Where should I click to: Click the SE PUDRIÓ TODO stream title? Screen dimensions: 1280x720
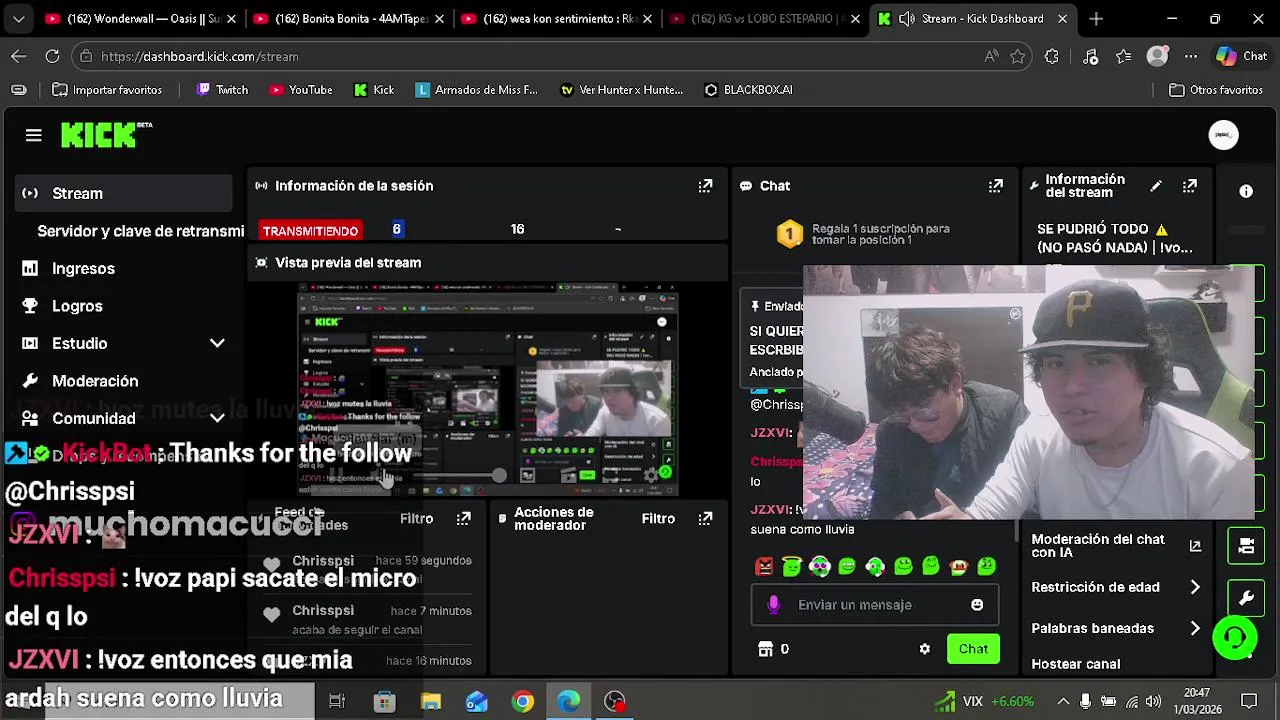pos(1114,238)
